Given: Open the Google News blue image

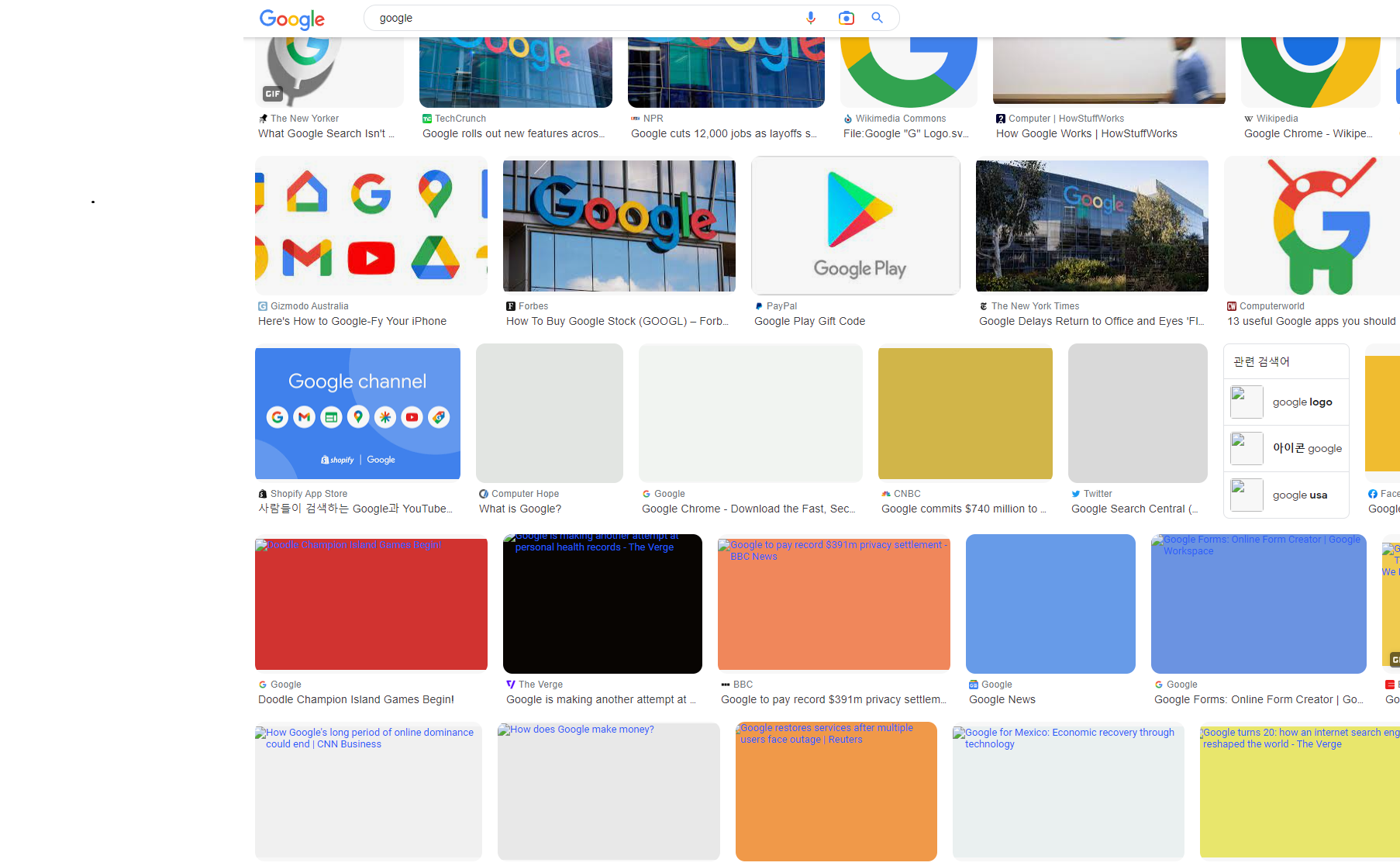Looking at the screenshot, I should [x=1050, y=604].
